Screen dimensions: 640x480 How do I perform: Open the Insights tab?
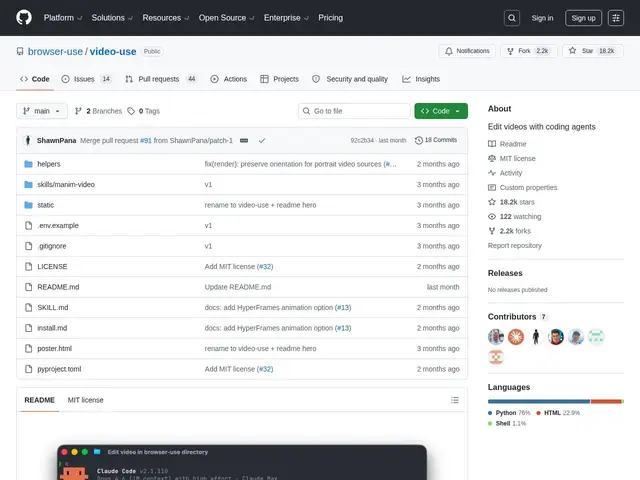(x=421, y=79)
